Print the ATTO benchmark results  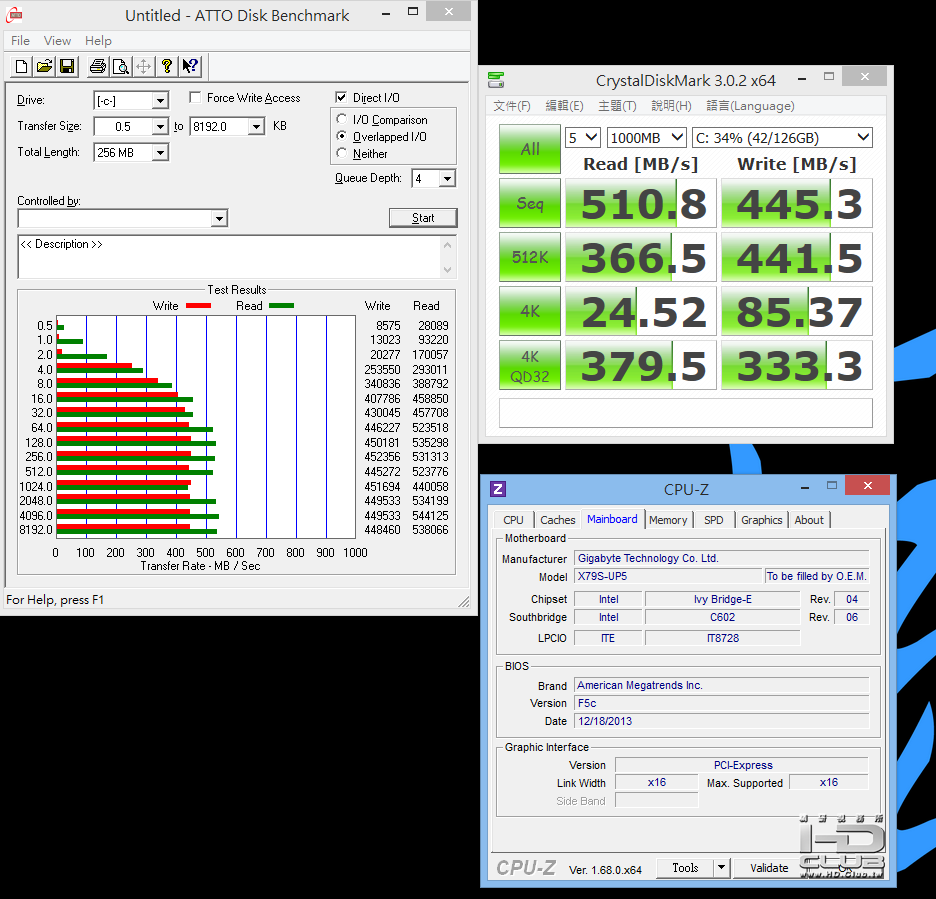(98, 66)
